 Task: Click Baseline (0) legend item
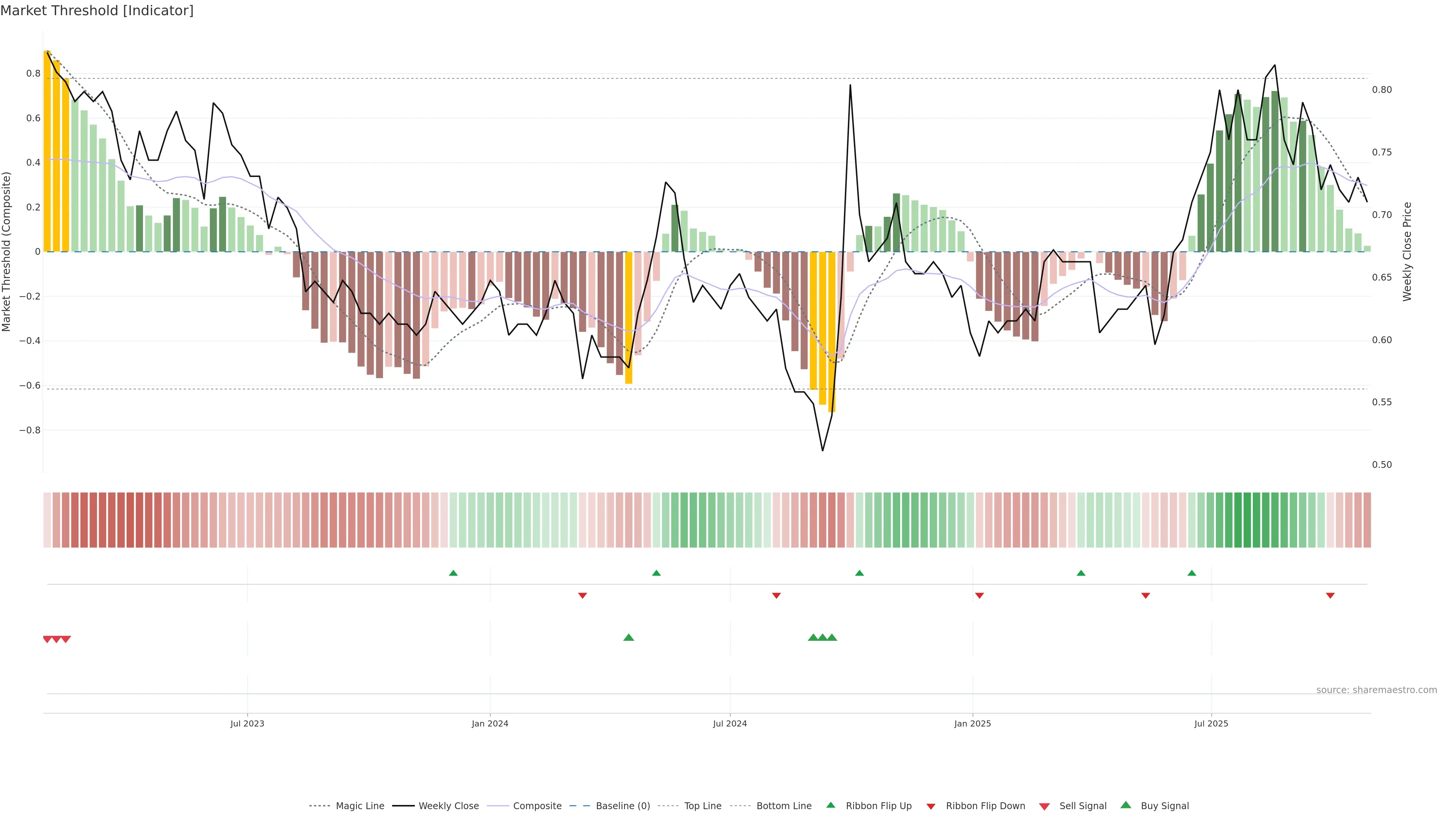click(622, 805)
